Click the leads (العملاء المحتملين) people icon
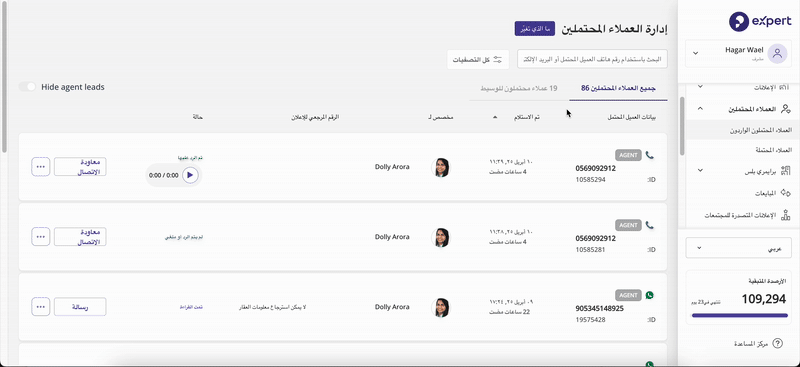 pos(785,109)
